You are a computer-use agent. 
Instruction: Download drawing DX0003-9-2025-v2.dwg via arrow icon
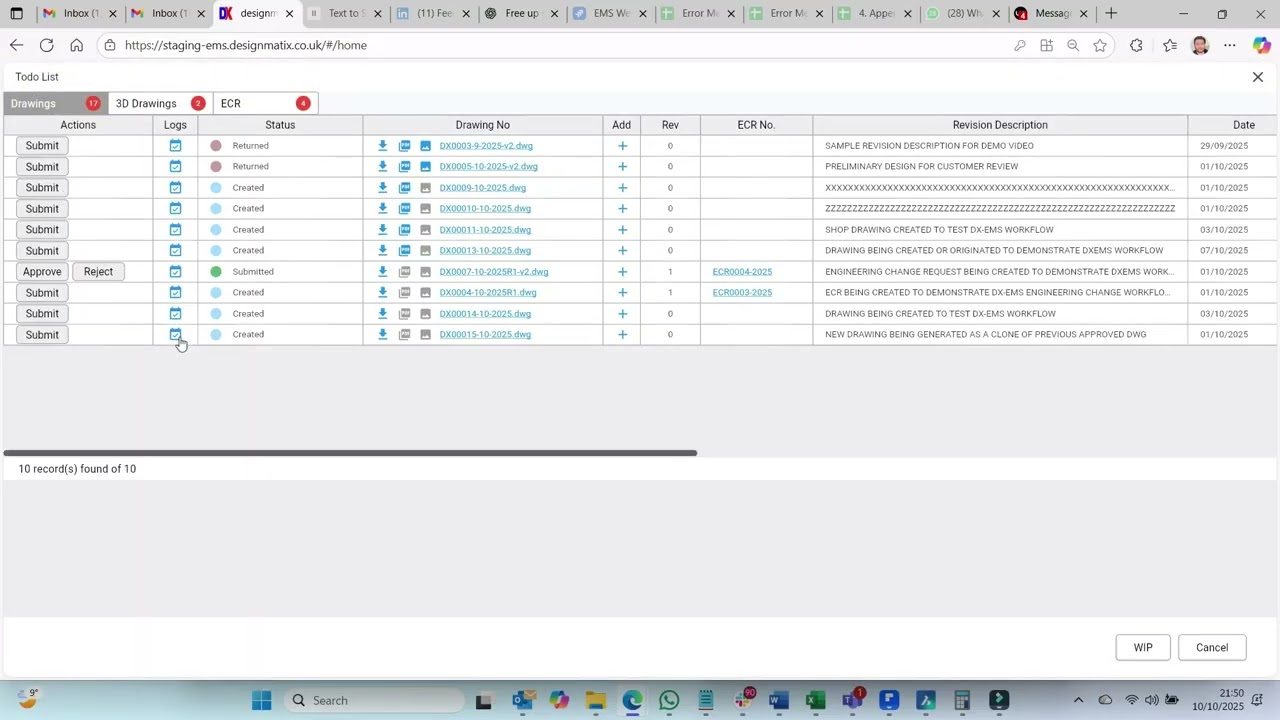(382, 146)
